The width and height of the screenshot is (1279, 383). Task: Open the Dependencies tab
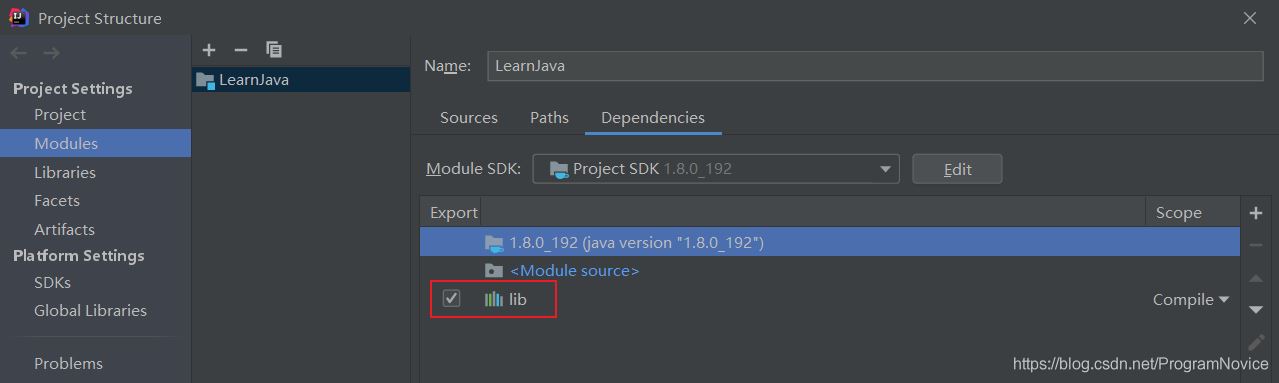click(x=653, y=117)
